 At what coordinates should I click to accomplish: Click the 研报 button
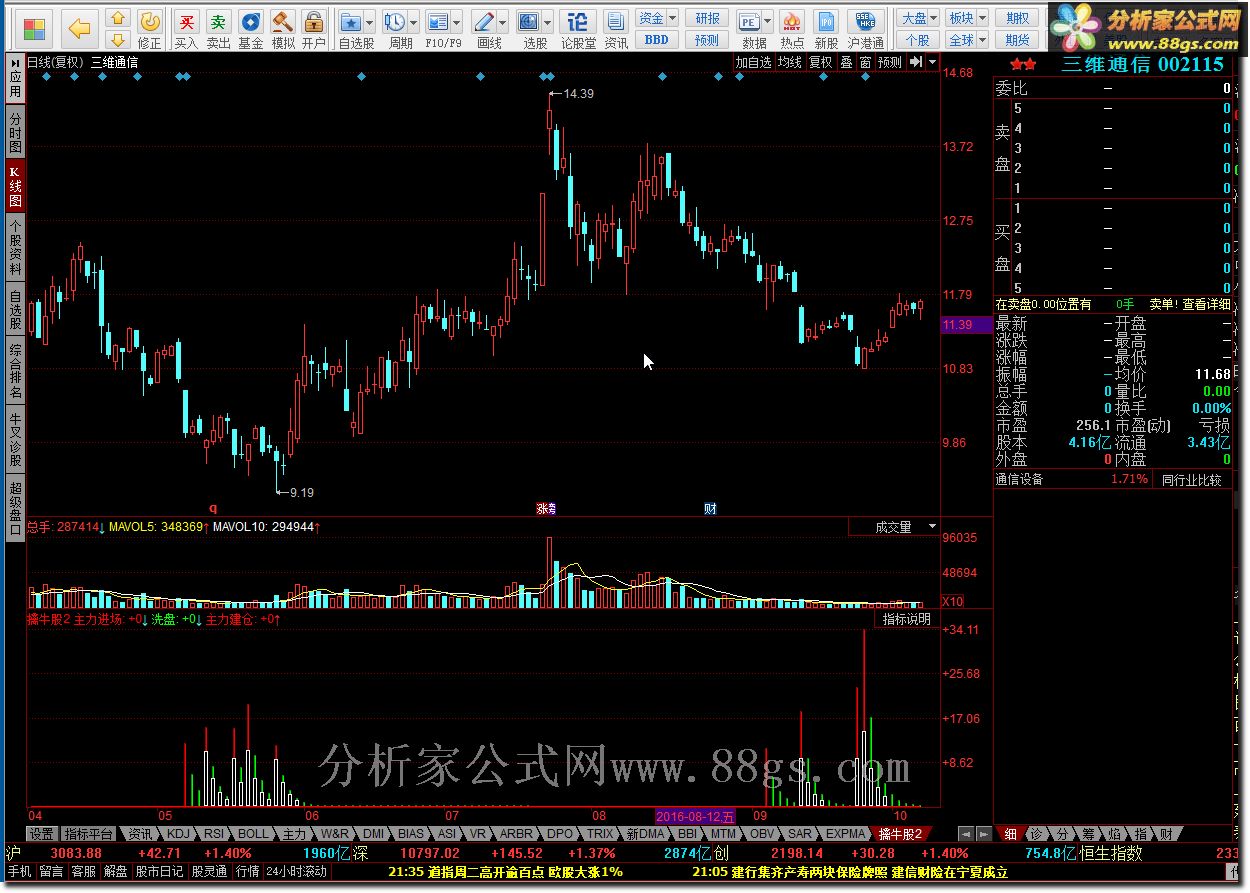[x=707, y=18]
